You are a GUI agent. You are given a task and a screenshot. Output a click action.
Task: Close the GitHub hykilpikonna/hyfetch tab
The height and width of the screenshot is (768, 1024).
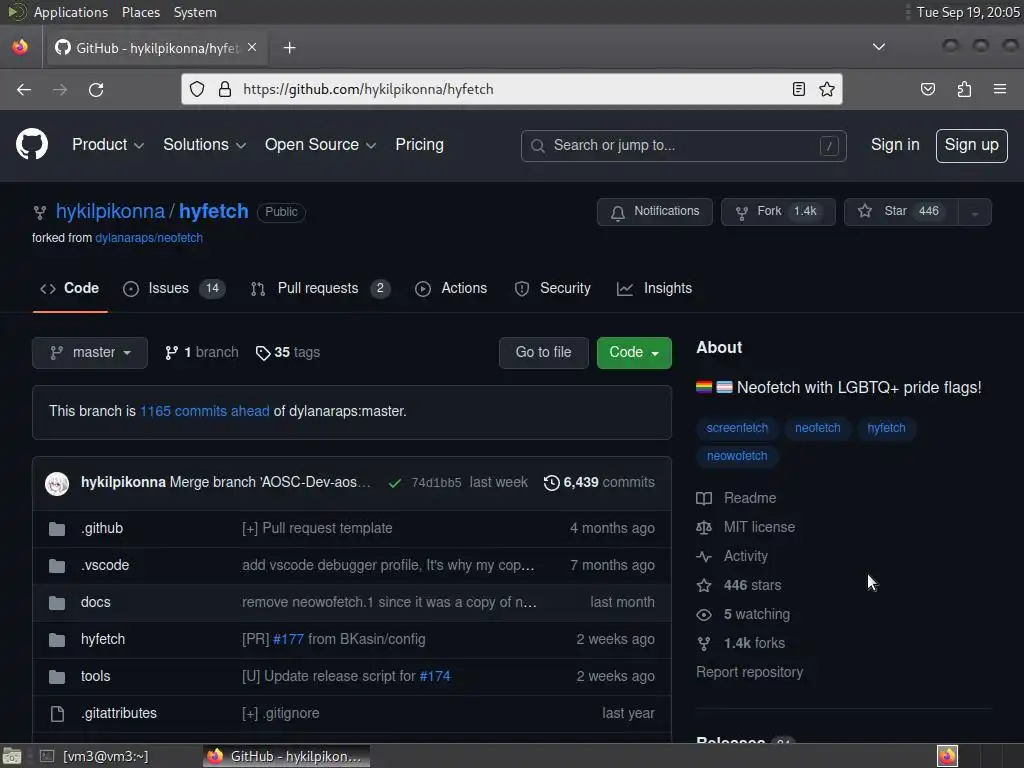coord(252,48)
